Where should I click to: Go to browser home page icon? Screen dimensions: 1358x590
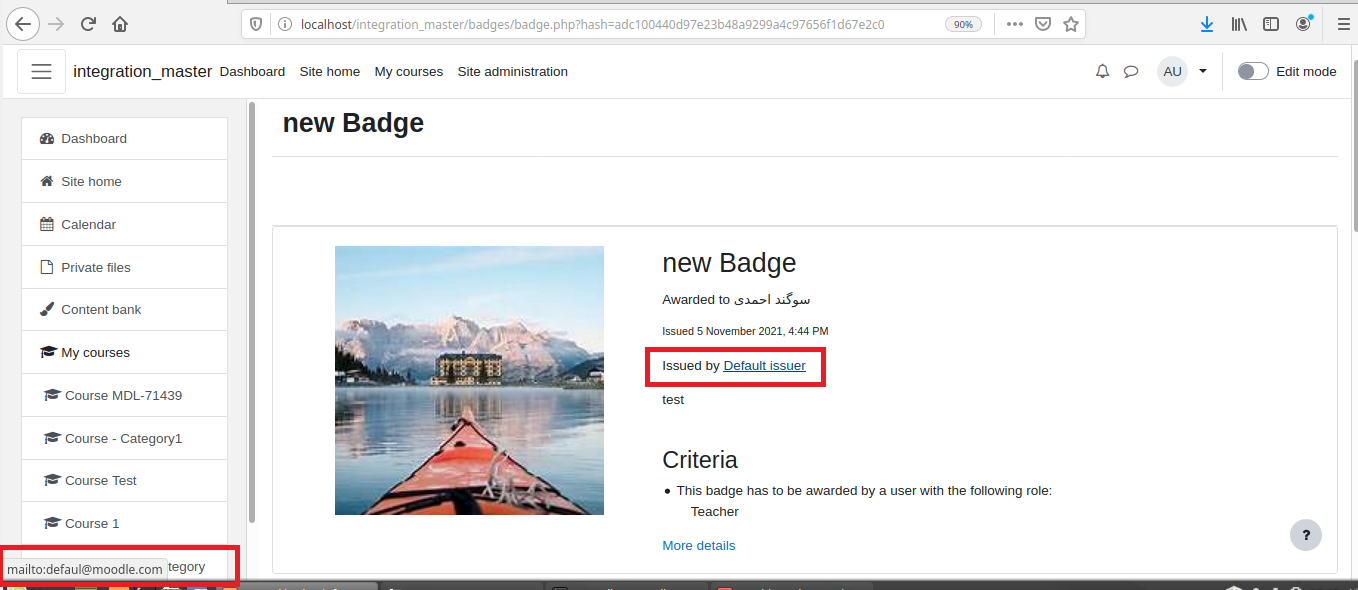pyautogui.click(x=120, y=24)
